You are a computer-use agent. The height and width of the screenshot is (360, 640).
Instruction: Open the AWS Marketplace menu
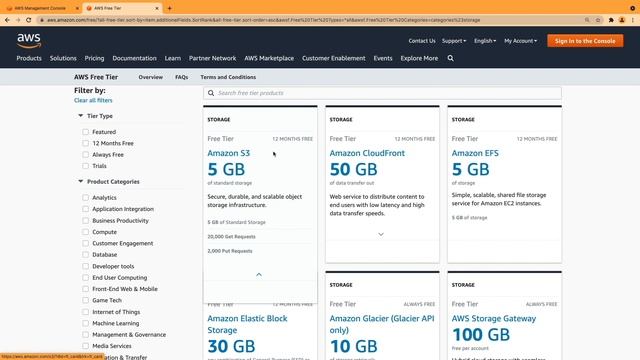click(269, 58)
